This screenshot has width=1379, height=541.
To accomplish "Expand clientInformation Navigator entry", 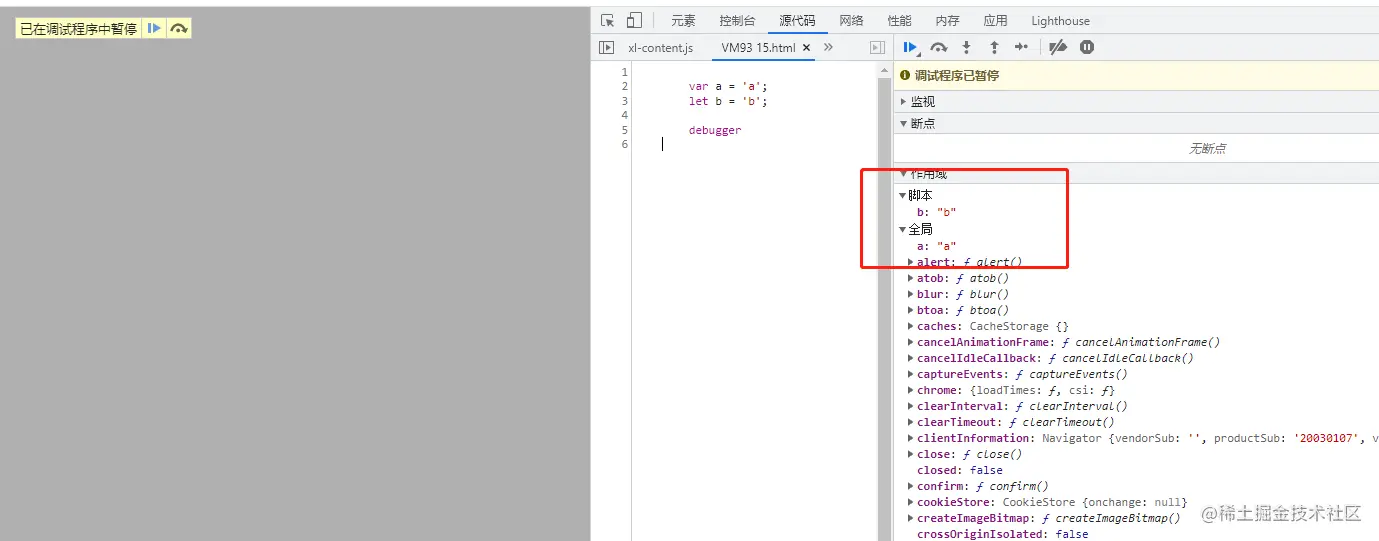I will (910, 438).
